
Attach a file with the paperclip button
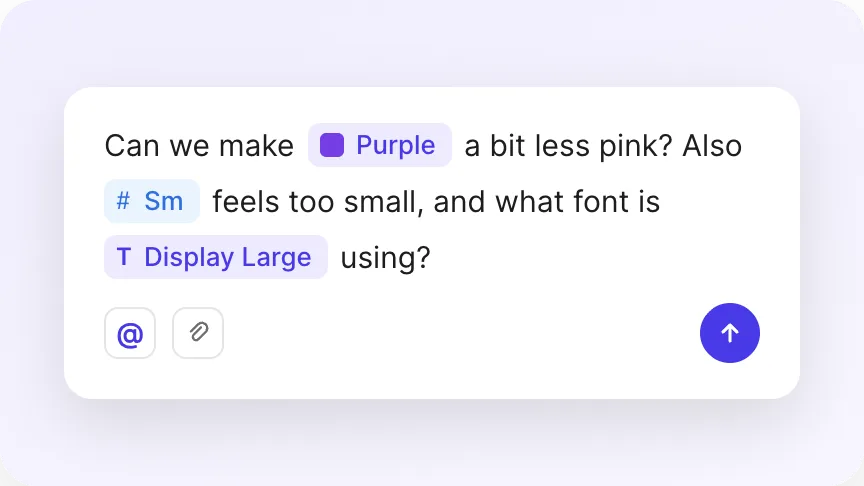(x=198, y=333)
